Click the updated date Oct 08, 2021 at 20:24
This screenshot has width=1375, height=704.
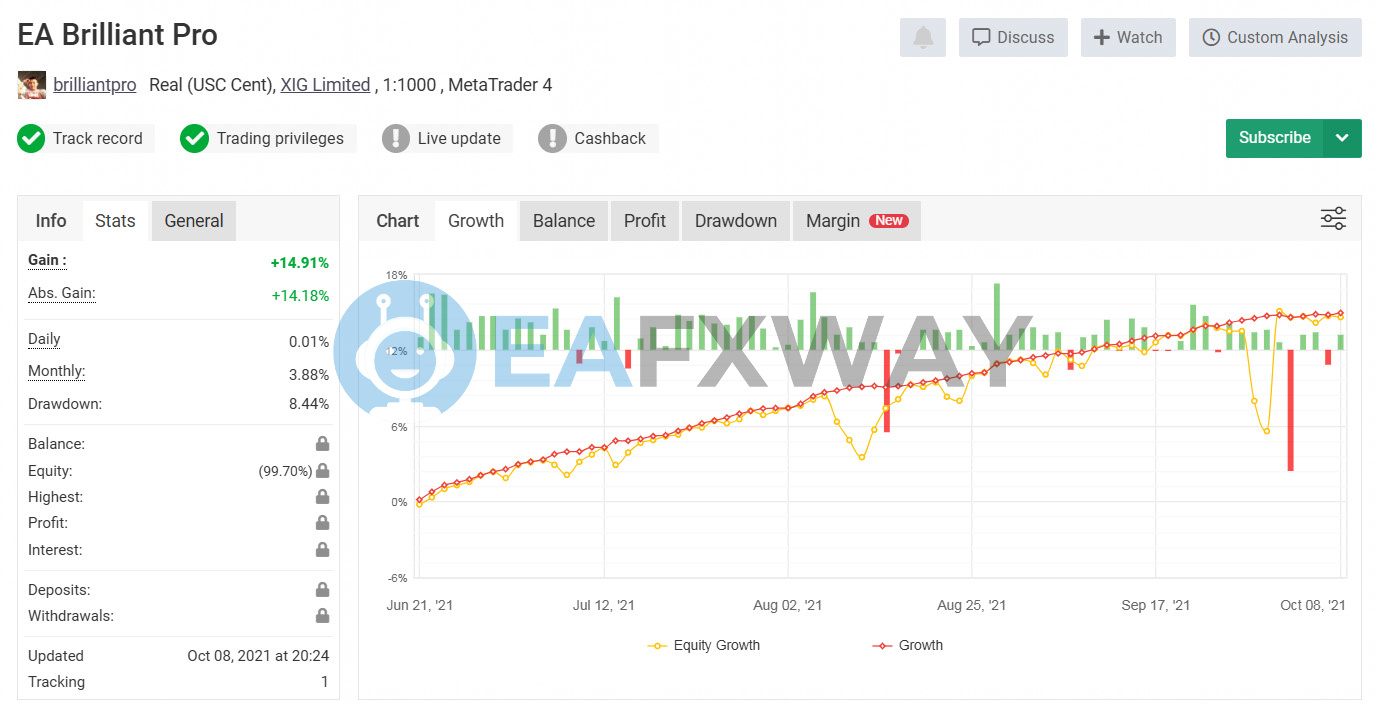pyautogui.click(x=258, y=656)
